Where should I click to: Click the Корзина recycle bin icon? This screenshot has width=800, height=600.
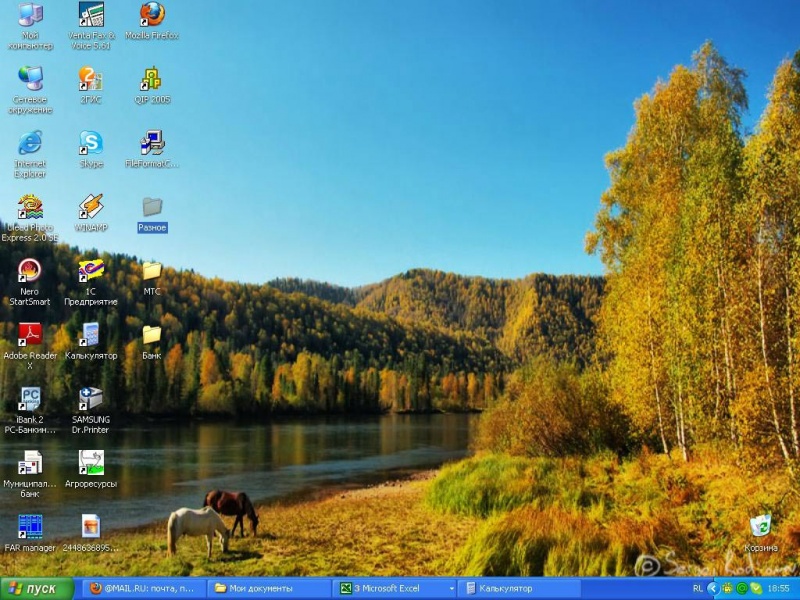coord(761,527)
